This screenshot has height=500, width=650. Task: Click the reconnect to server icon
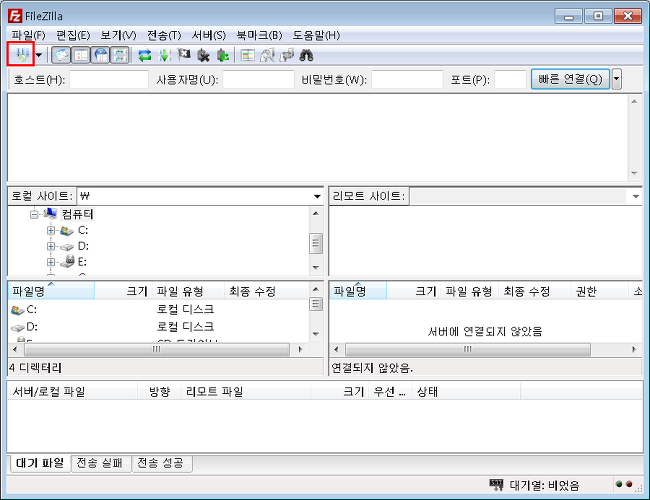tap(223, 55)
